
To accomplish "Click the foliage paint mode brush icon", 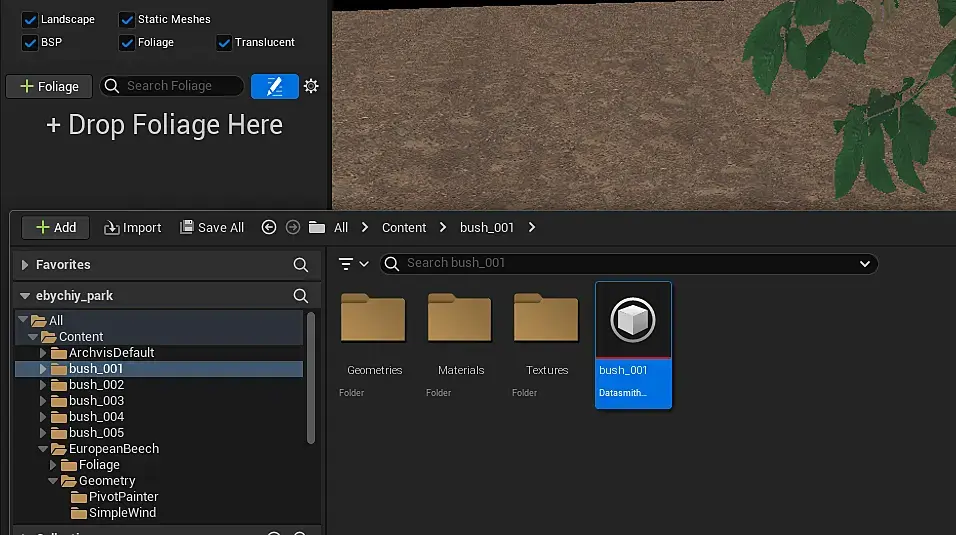I will [274, 86].
